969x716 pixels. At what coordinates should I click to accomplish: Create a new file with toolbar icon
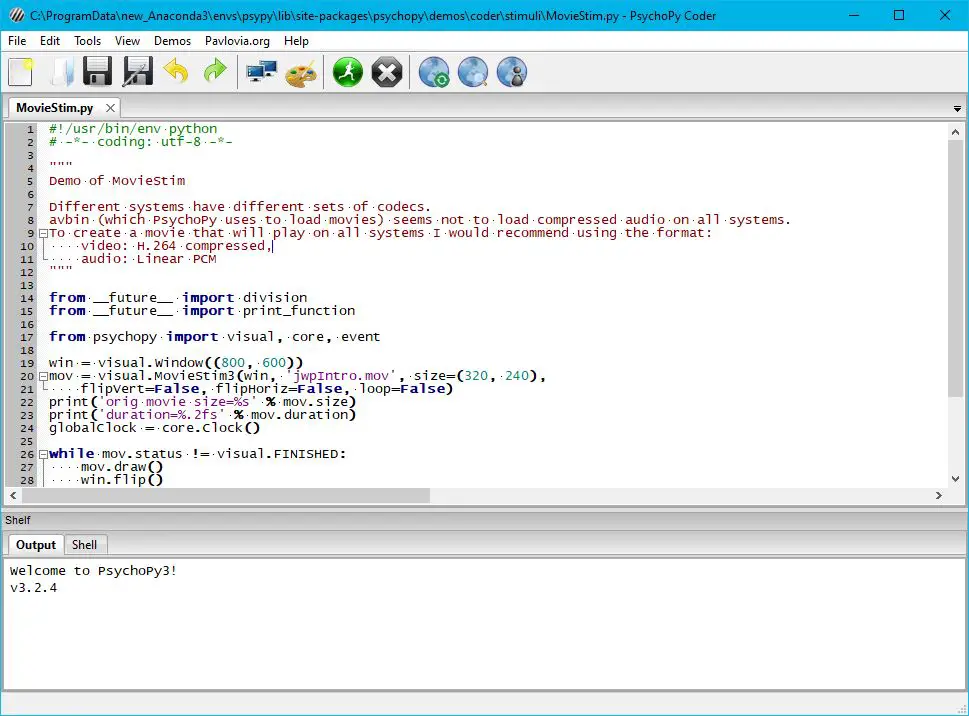[21, 72]
